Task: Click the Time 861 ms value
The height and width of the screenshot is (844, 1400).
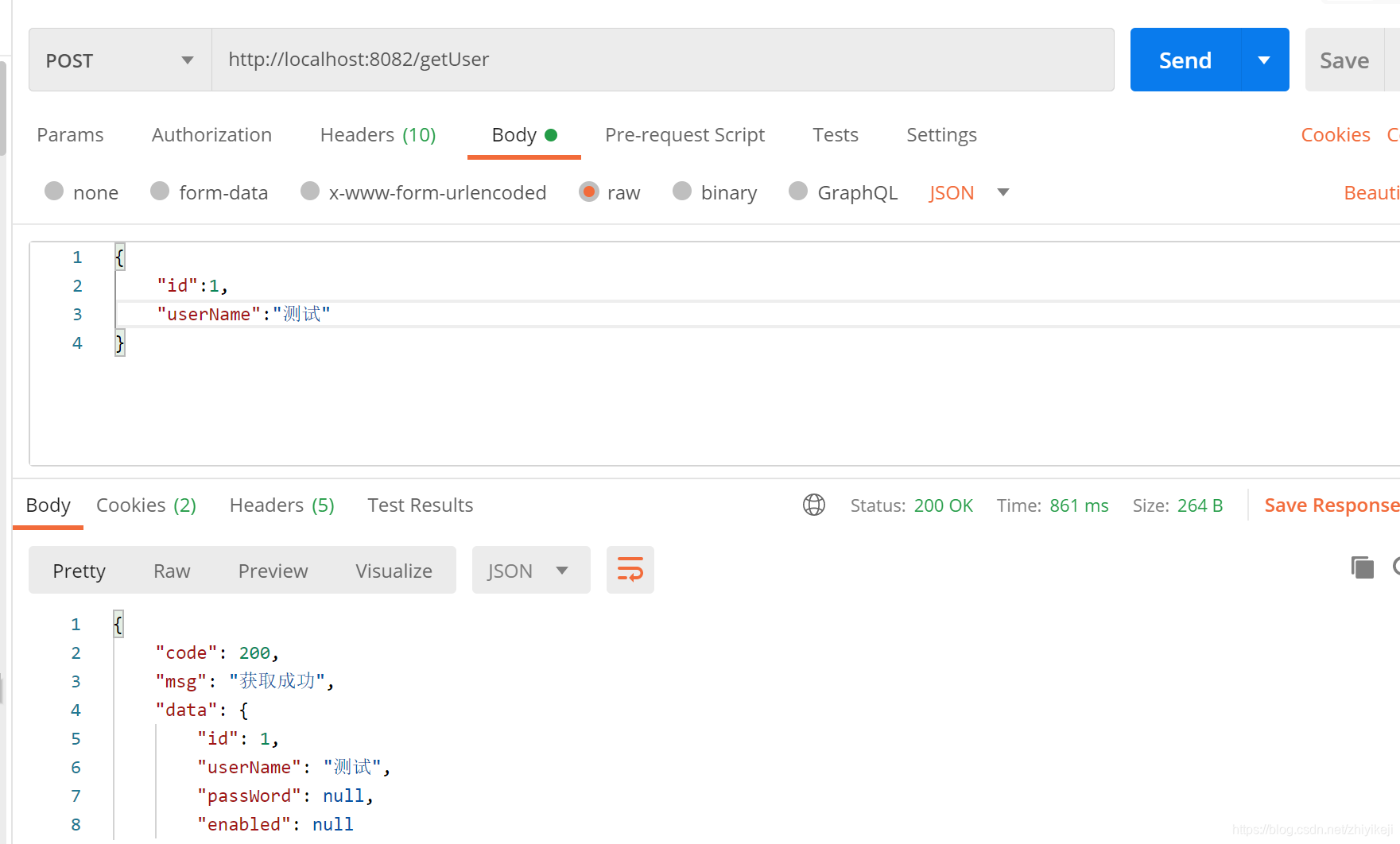Action: click(1079, 505)
